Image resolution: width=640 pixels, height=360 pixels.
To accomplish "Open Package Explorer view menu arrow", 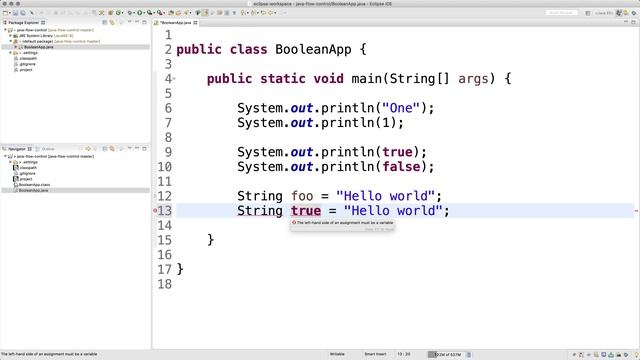I will (x=129, y=22).
